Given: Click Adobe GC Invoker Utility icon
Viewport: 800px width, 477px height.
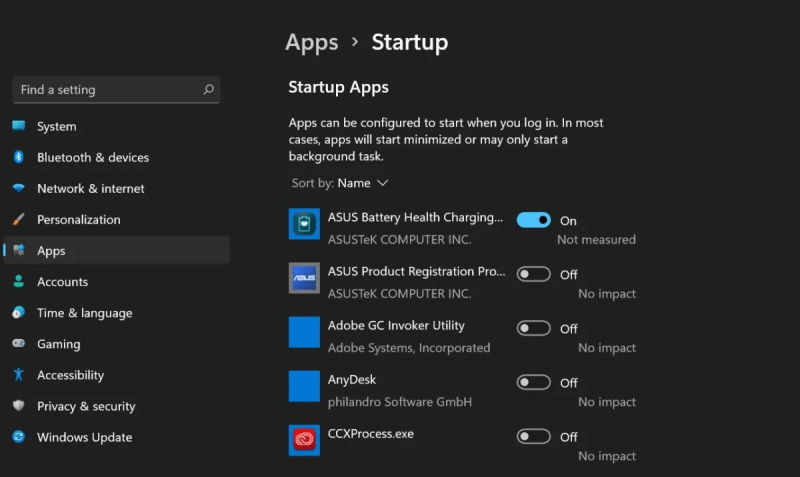Looking at the screenshot, I should (304, 332).
